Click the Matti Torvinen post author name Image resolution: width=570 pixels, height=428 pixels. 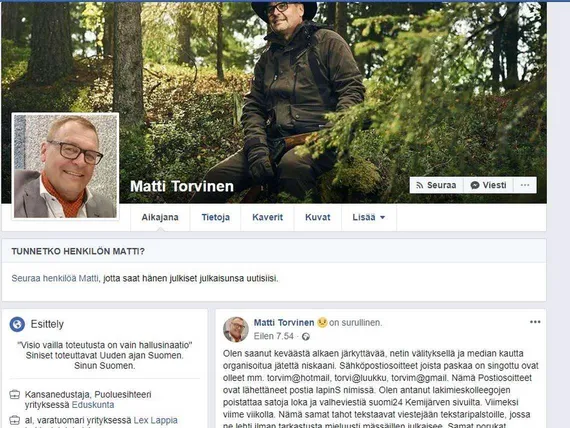pyautogui.click(x=284, y=323)
